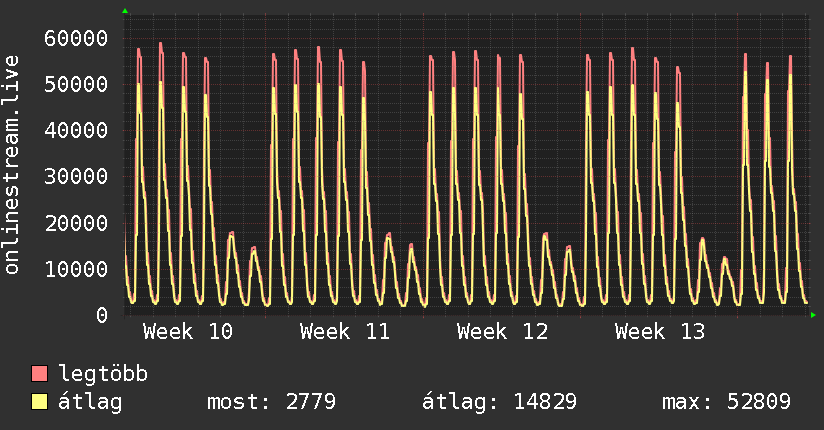The height and width of the screenshot is (430, 824).
Task: Click the max: 52809 statistic
Action: coord(726,402)
